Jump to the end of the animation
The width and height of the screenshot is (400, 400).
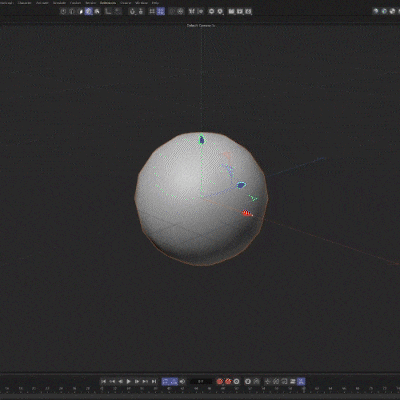coord(154,381)
